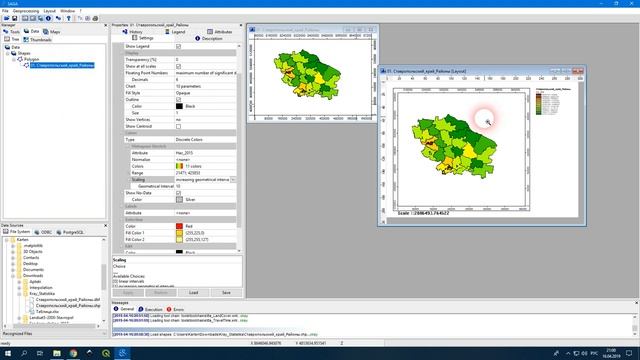Click the Selection Color red swatch
The image size is (640, 360).
179,226
